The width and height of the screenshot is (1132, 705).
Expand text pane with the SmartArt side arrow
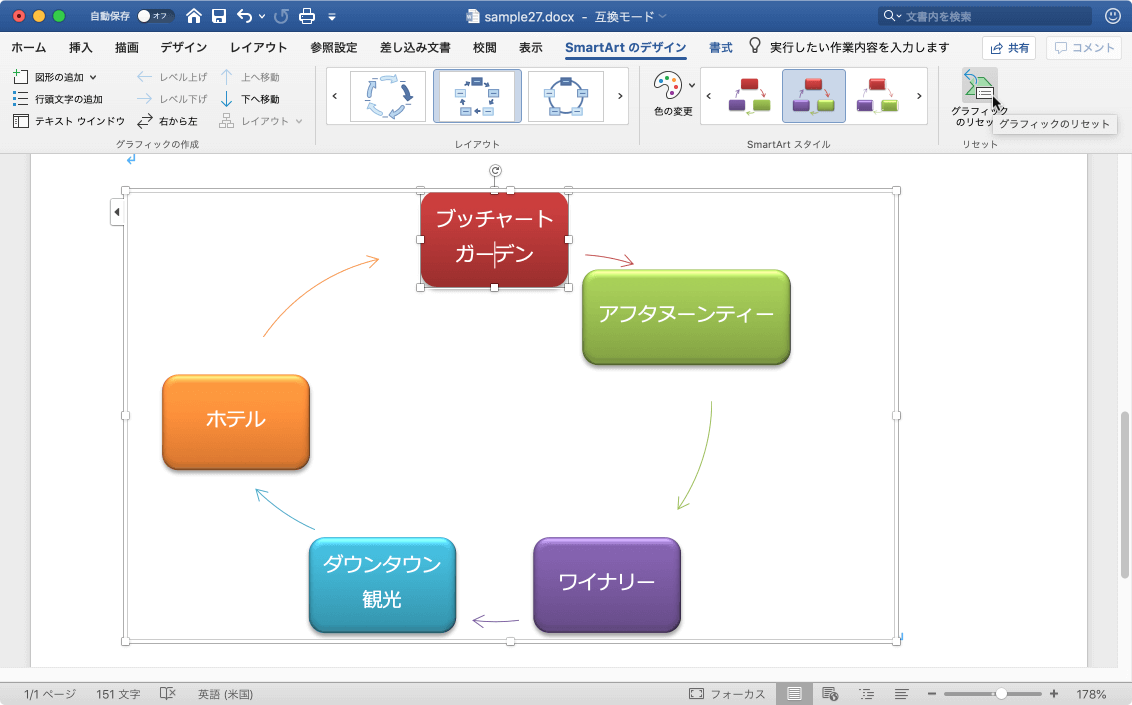pyautogui.click(x=117, y=212)
